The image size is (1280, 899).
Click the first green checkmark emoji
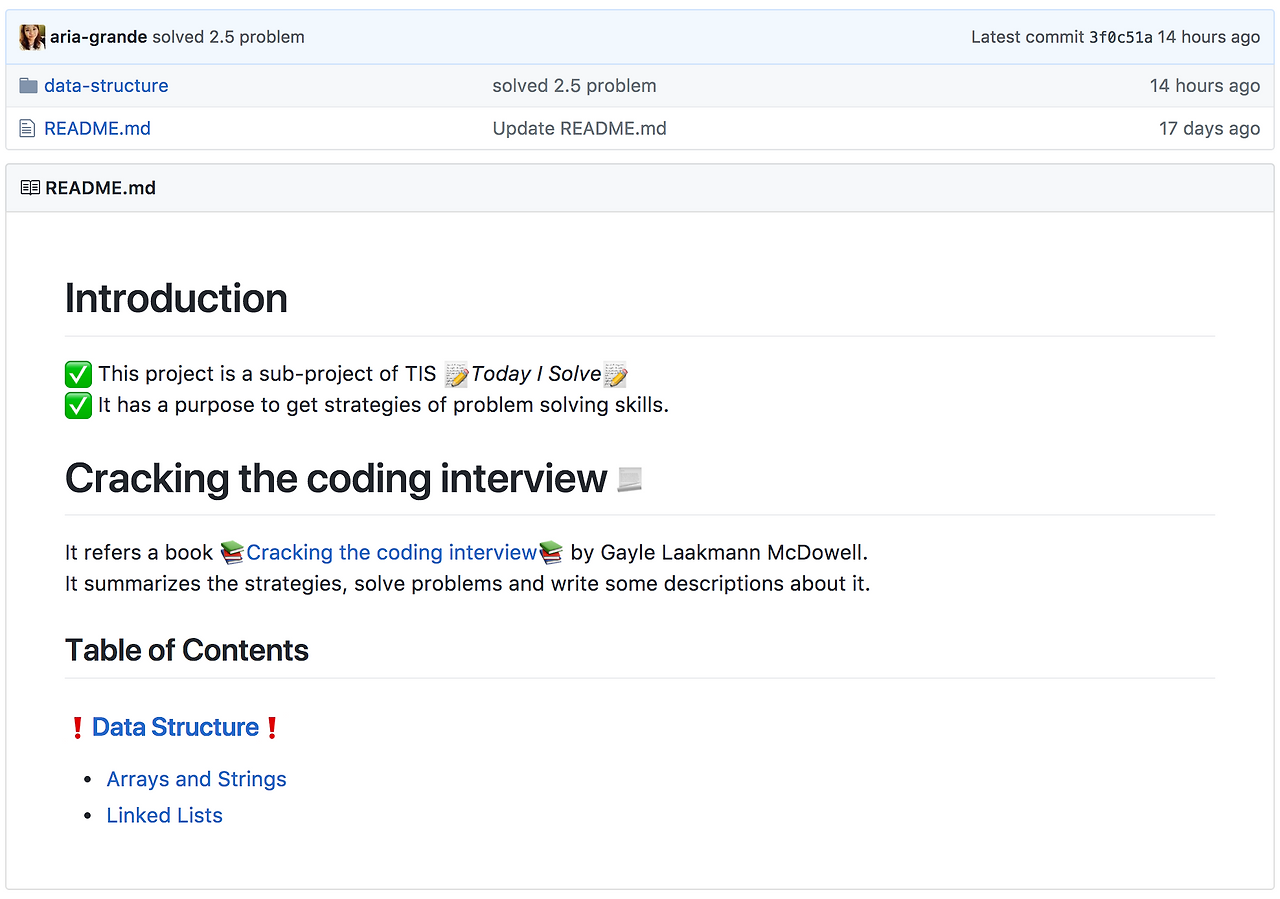point(78,375)
